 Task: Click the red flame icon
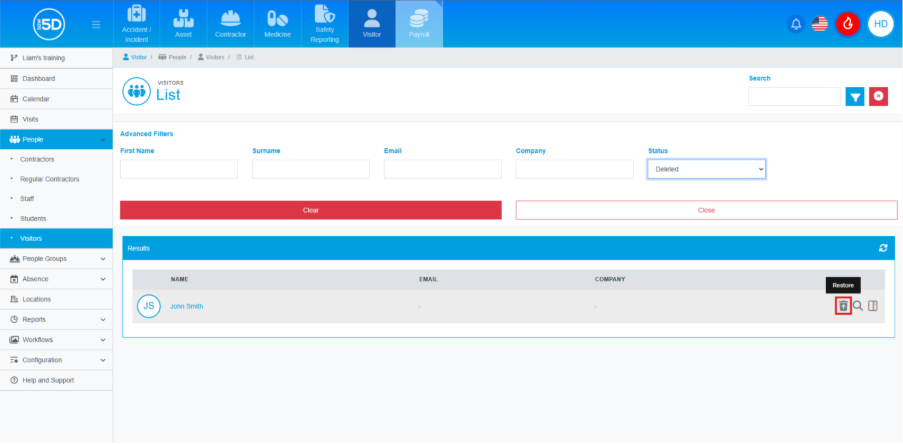[848, 24]
